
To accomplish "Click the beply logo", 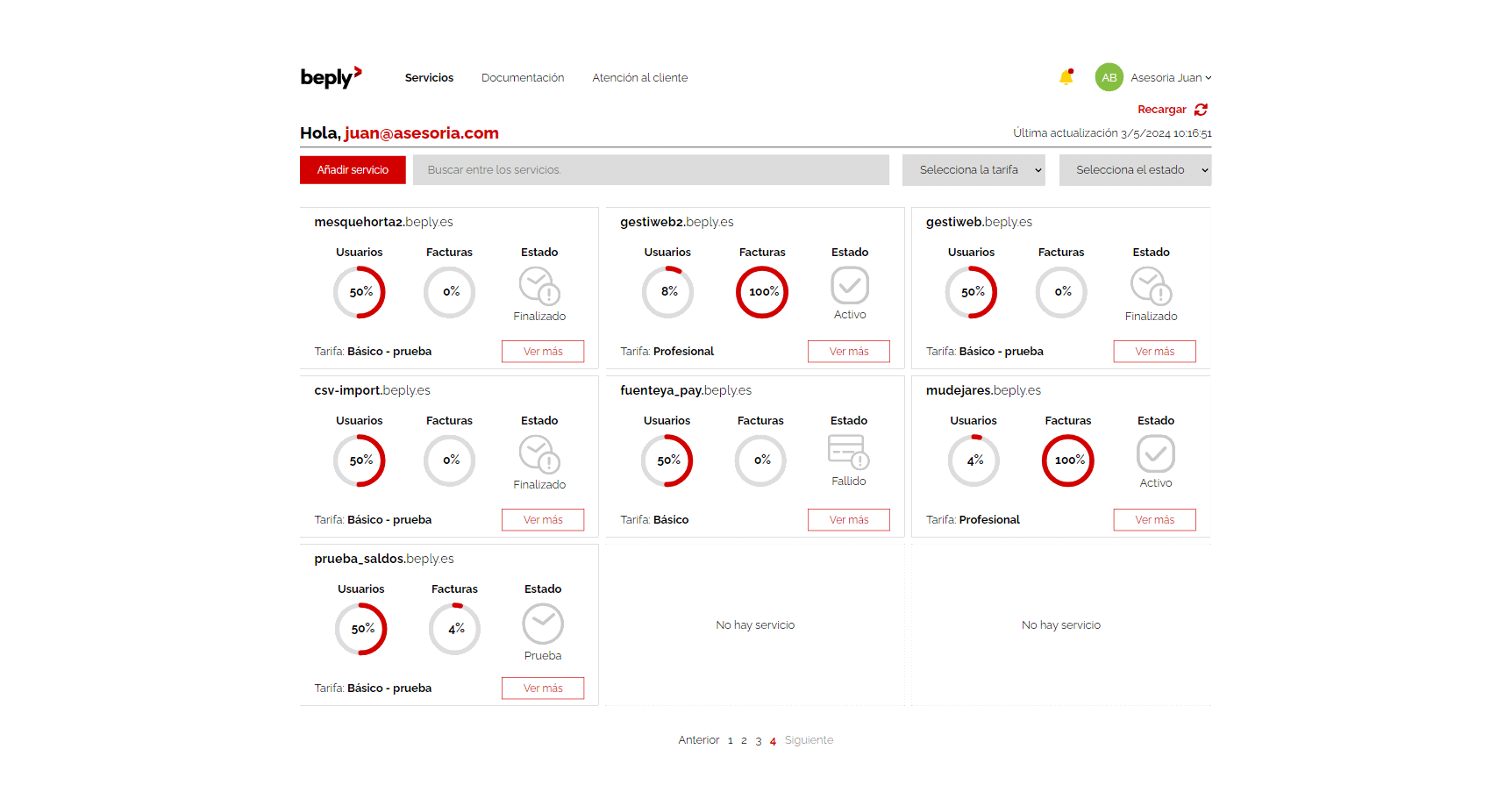I will point(331,77).
